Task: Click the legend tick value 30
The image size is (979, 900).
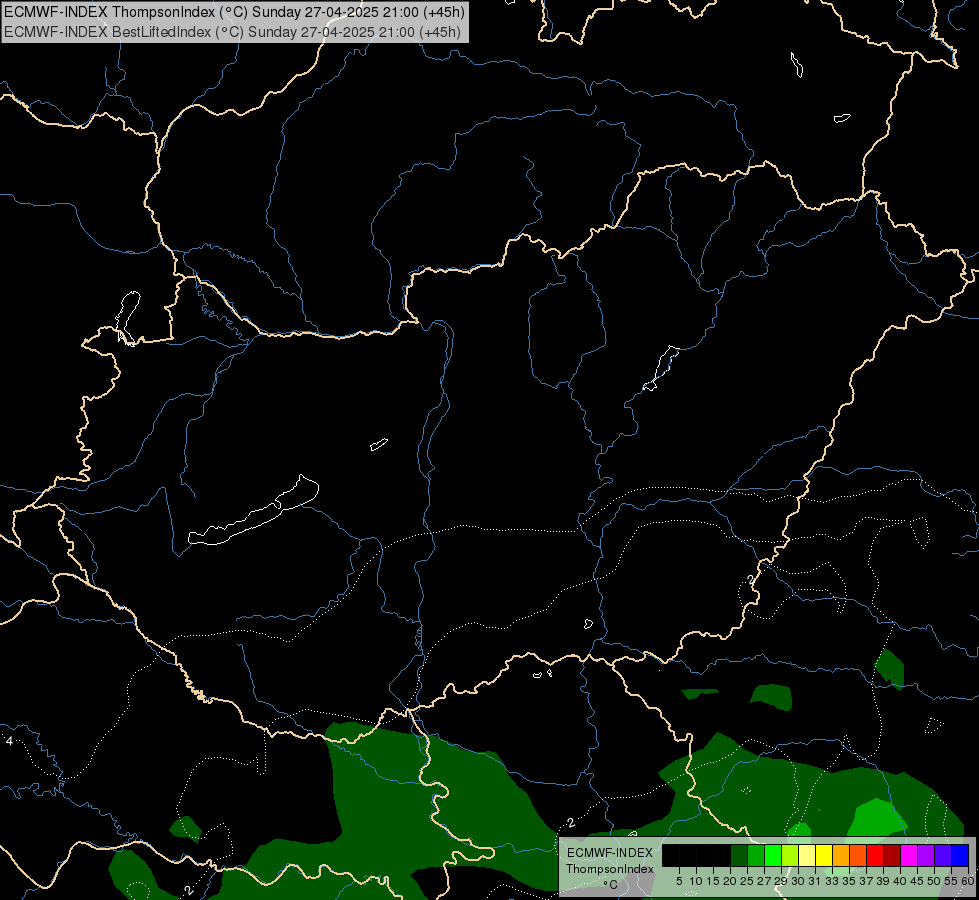Action: click(798, 881)
